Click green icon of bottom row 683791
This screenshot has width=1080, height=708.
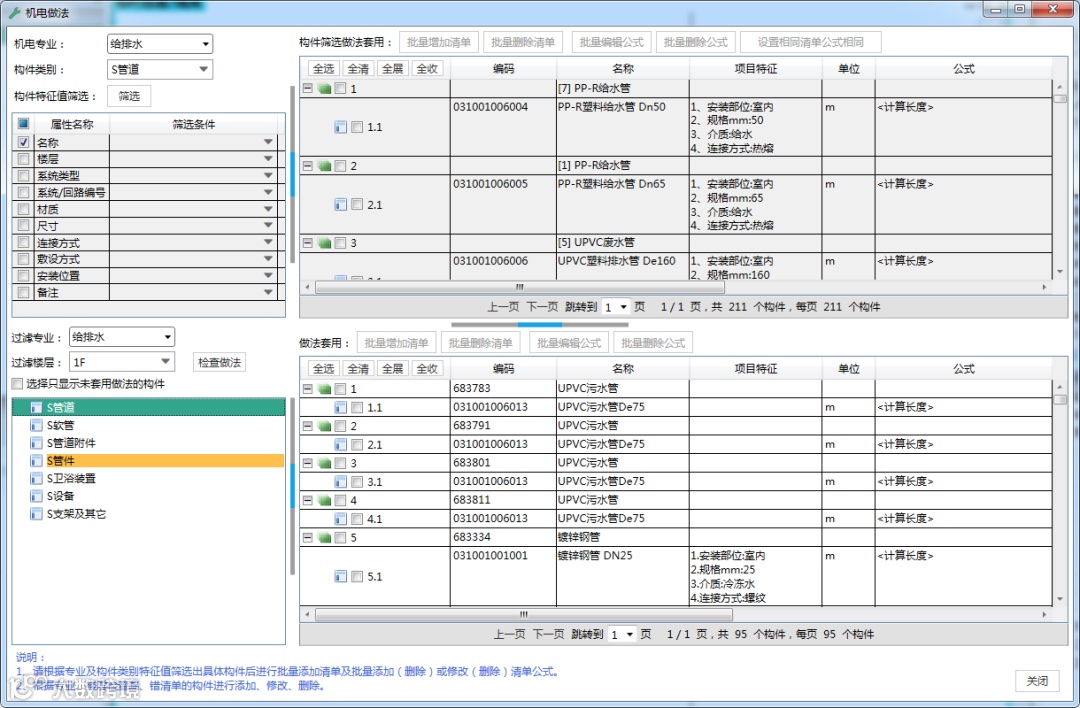[324, 426]
